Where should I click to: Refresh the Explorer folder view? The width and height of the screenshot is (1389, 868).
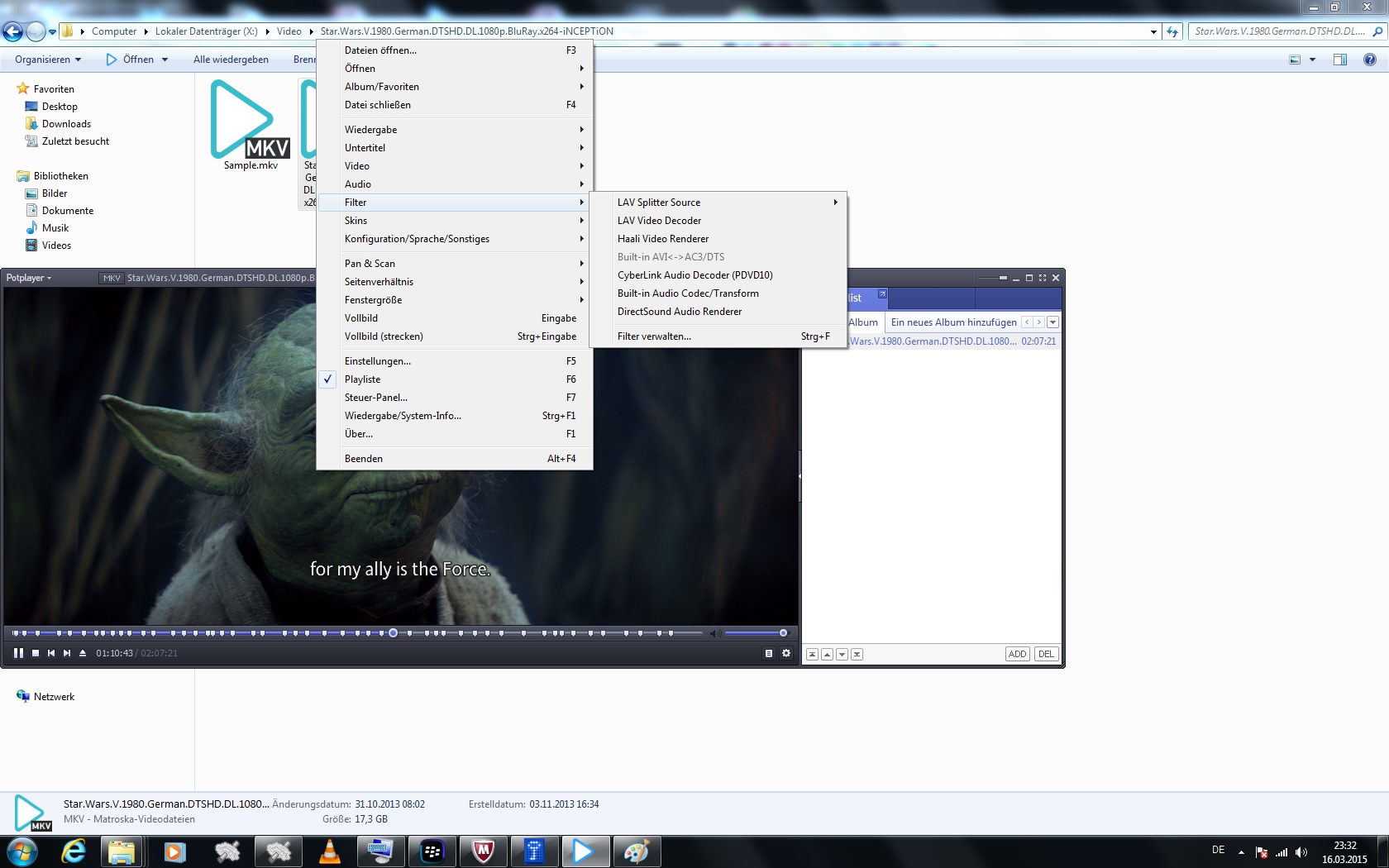[1172, 31]
